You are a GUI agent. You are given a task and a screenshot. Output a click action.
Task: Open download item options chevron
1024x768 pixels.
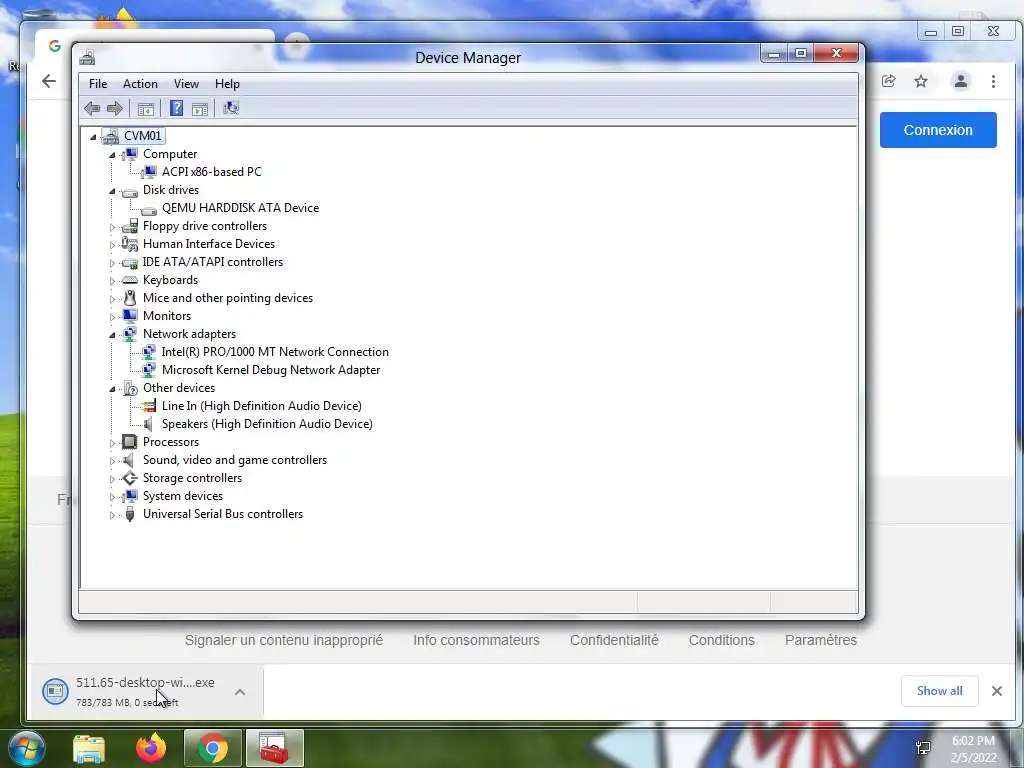[x=240, y=692]
